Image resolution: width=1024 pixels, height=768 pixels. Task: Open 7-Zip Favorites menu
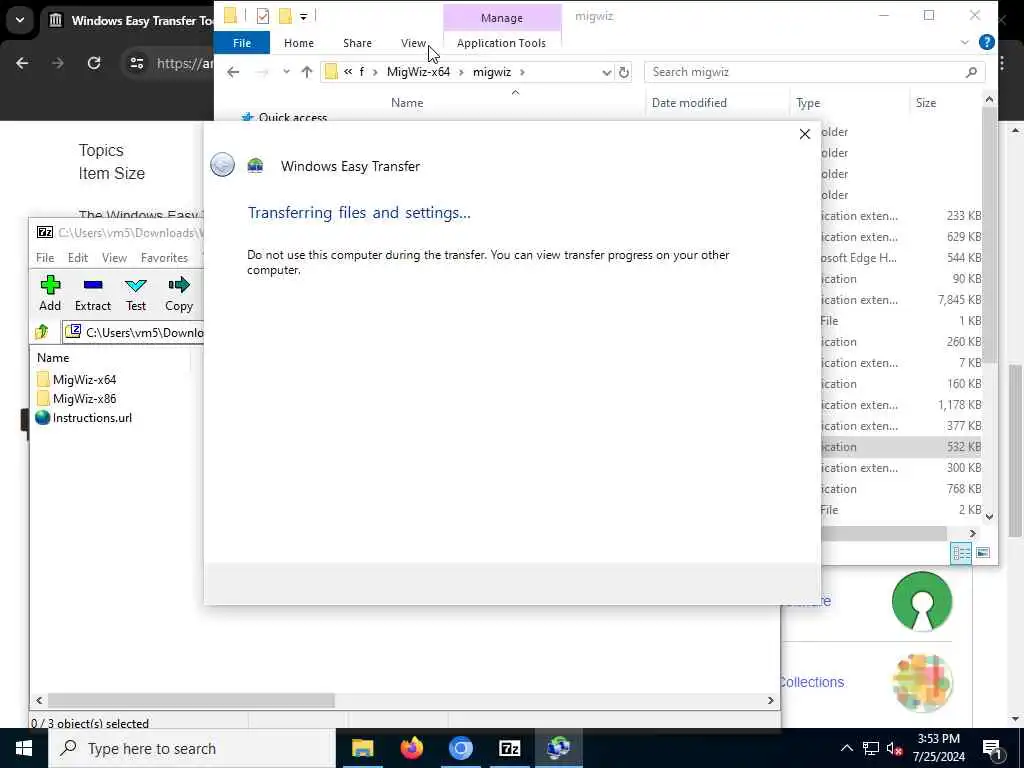pos(165,257)
